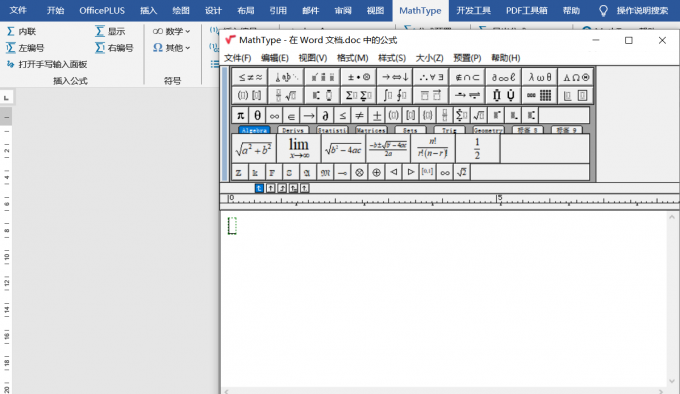Screen dimensions: 680x394
Task: Insert the circled plus symbol
Action: (x=376, y=172)
